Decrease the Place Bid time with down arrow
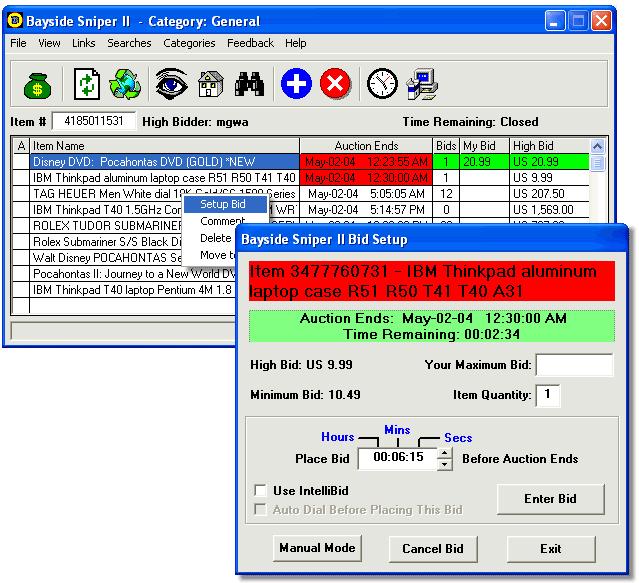This screenshot has height=583, width=639. click(x=445, y=464)
